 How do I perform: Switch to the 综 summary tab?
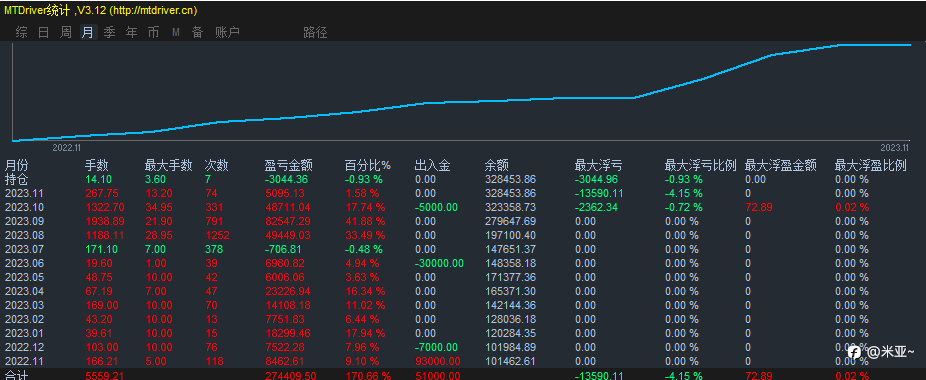tap(21, 33)
